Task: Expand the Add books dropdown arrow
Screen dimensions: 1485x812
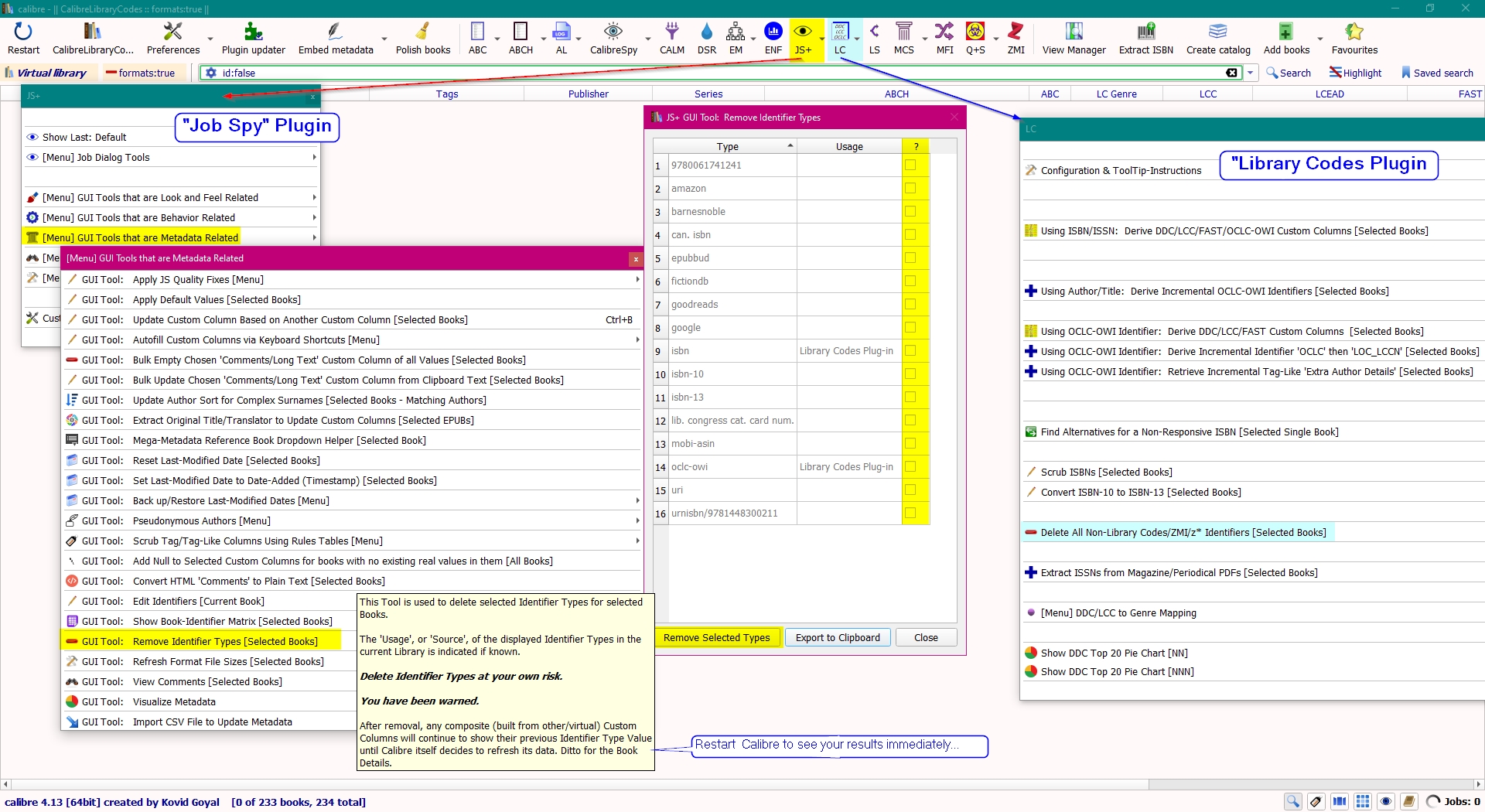Action: point(1319,39)
